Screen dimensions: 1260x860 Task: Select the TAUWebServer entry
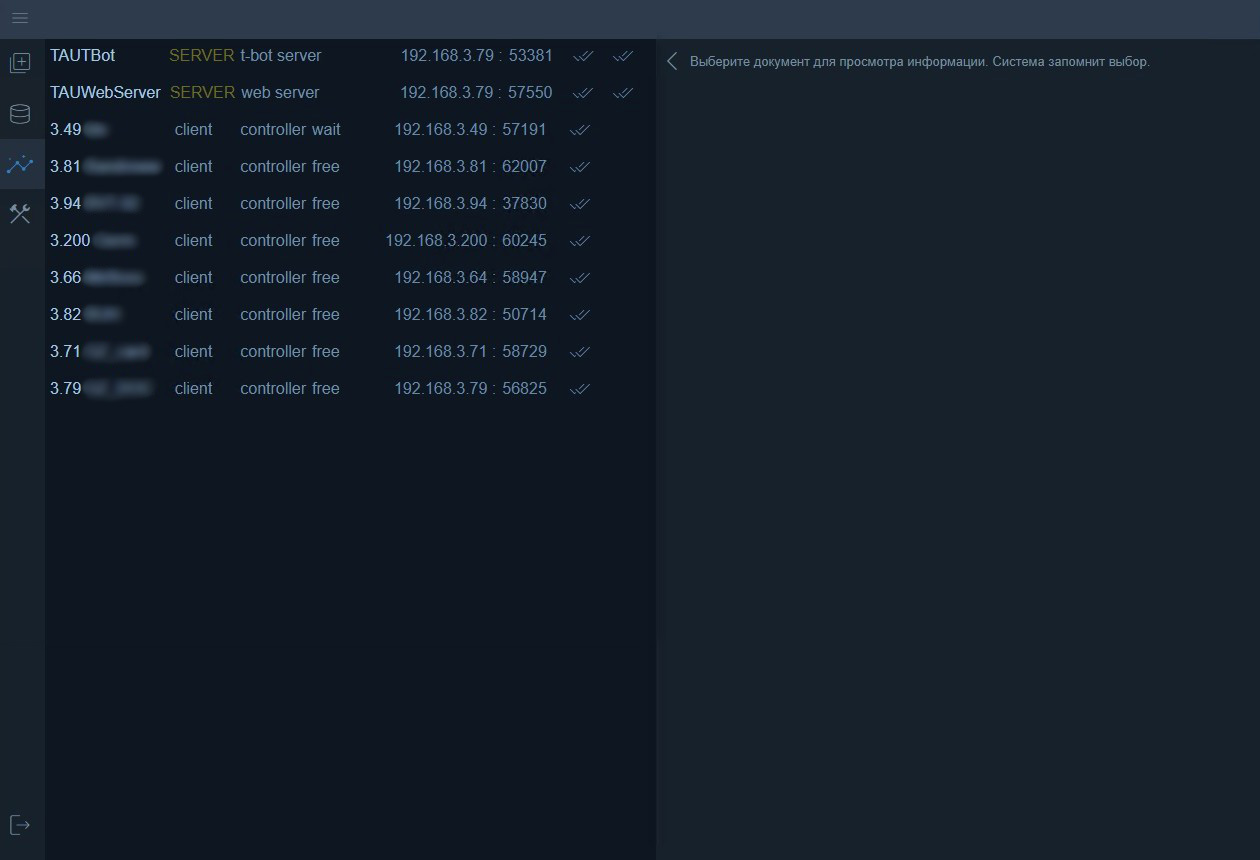click(105, 93)
